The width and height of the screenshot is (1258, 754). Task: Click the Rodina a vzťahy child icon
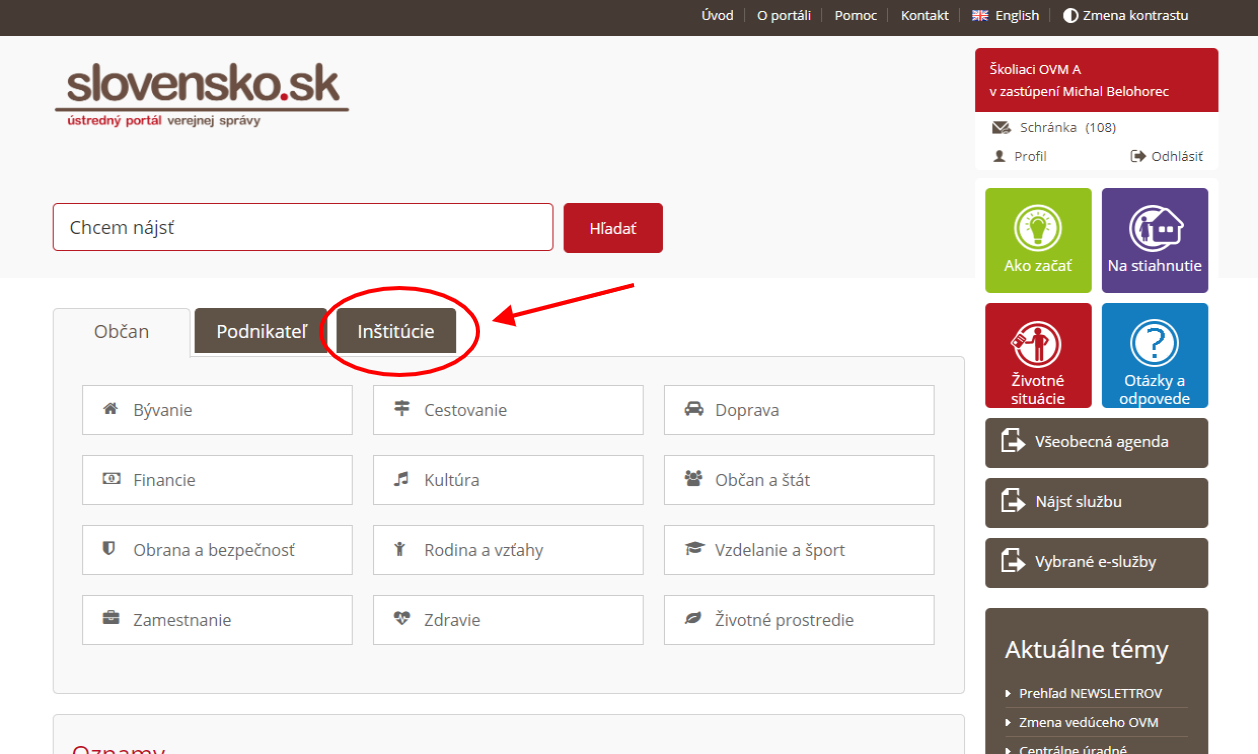(x=402, y=549)
